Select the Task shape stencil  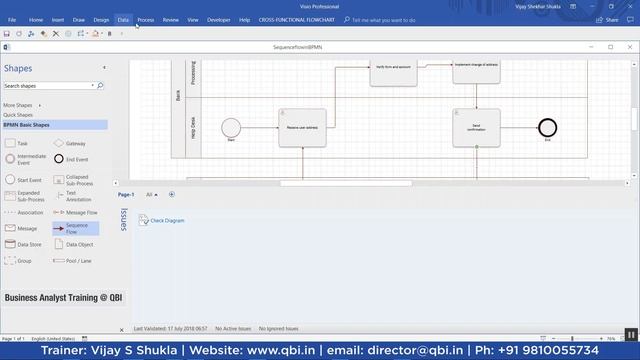coord(16,143)
